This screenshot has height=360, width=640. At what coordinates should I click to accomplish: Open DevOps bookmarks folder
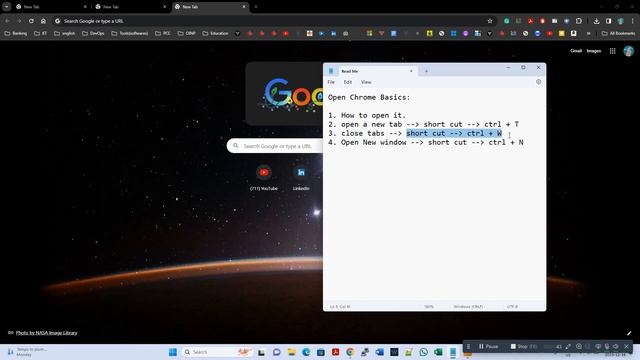[x=93, y=33]
